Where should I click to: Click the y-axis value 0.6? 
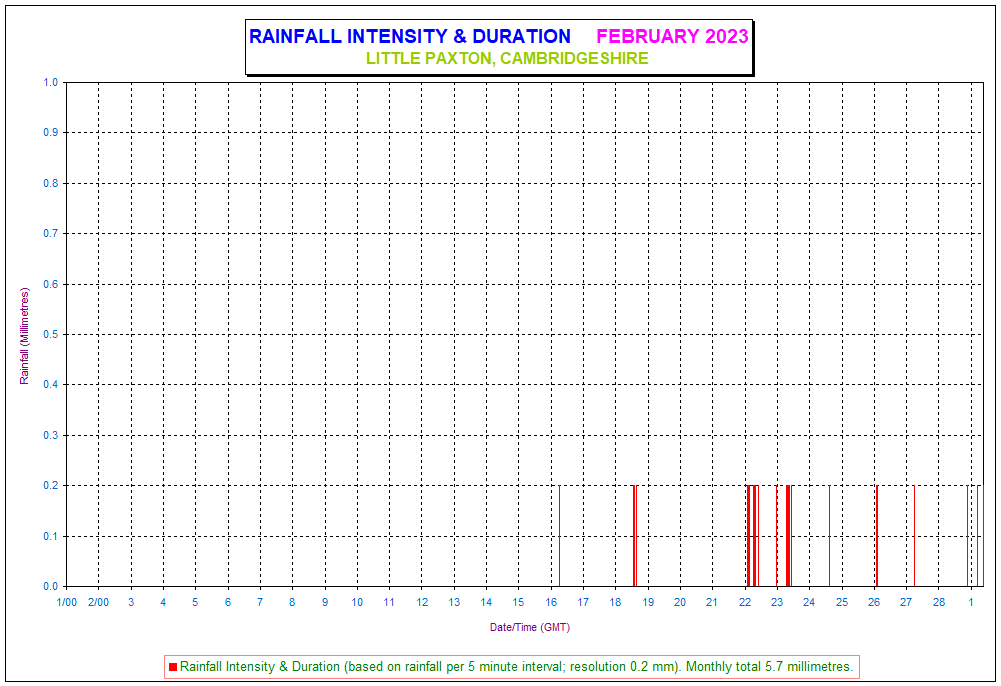(x=50, y=284)
